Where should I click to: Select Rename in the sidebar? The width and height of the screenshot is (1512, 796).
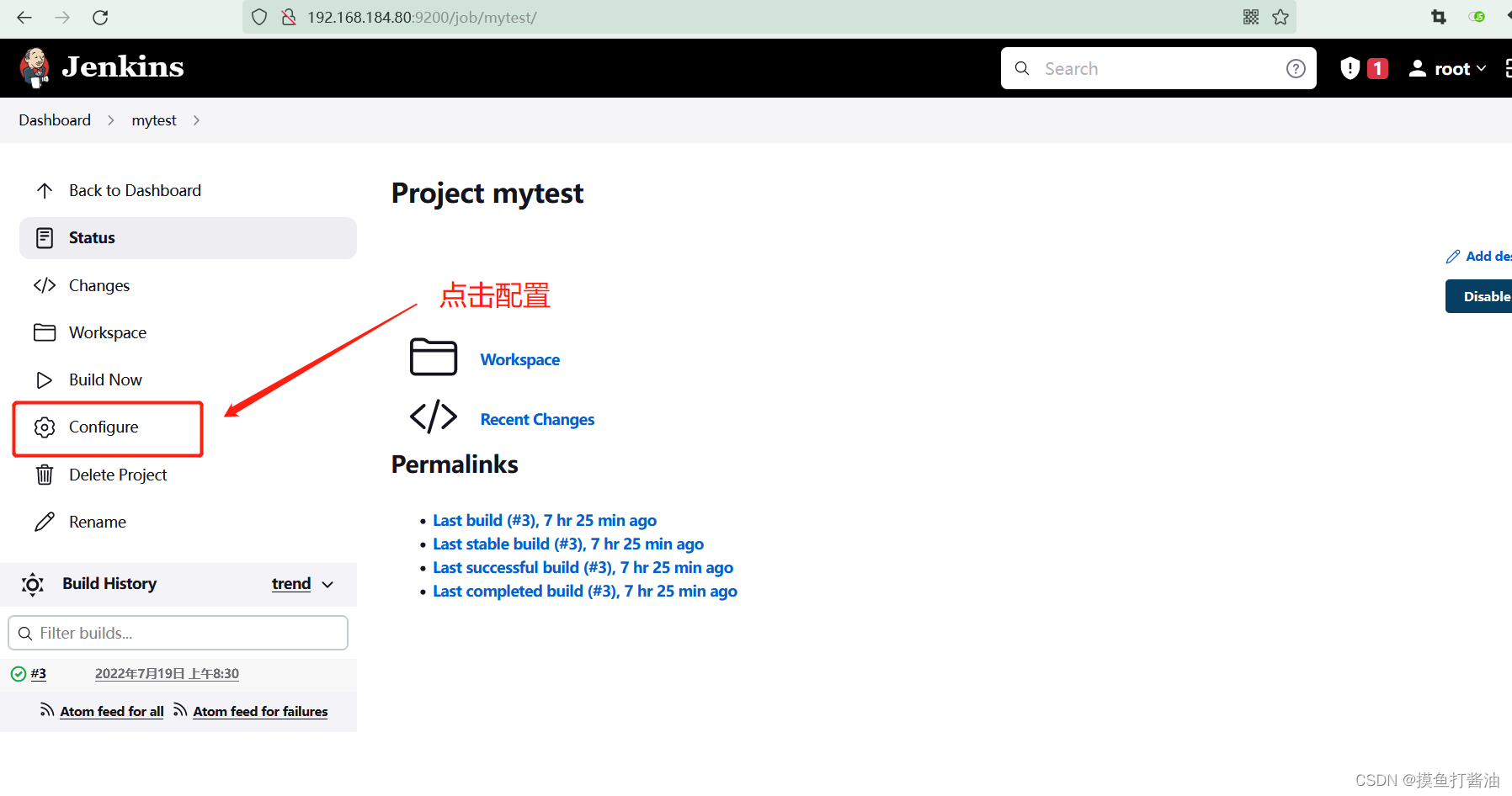pos(188,522)
